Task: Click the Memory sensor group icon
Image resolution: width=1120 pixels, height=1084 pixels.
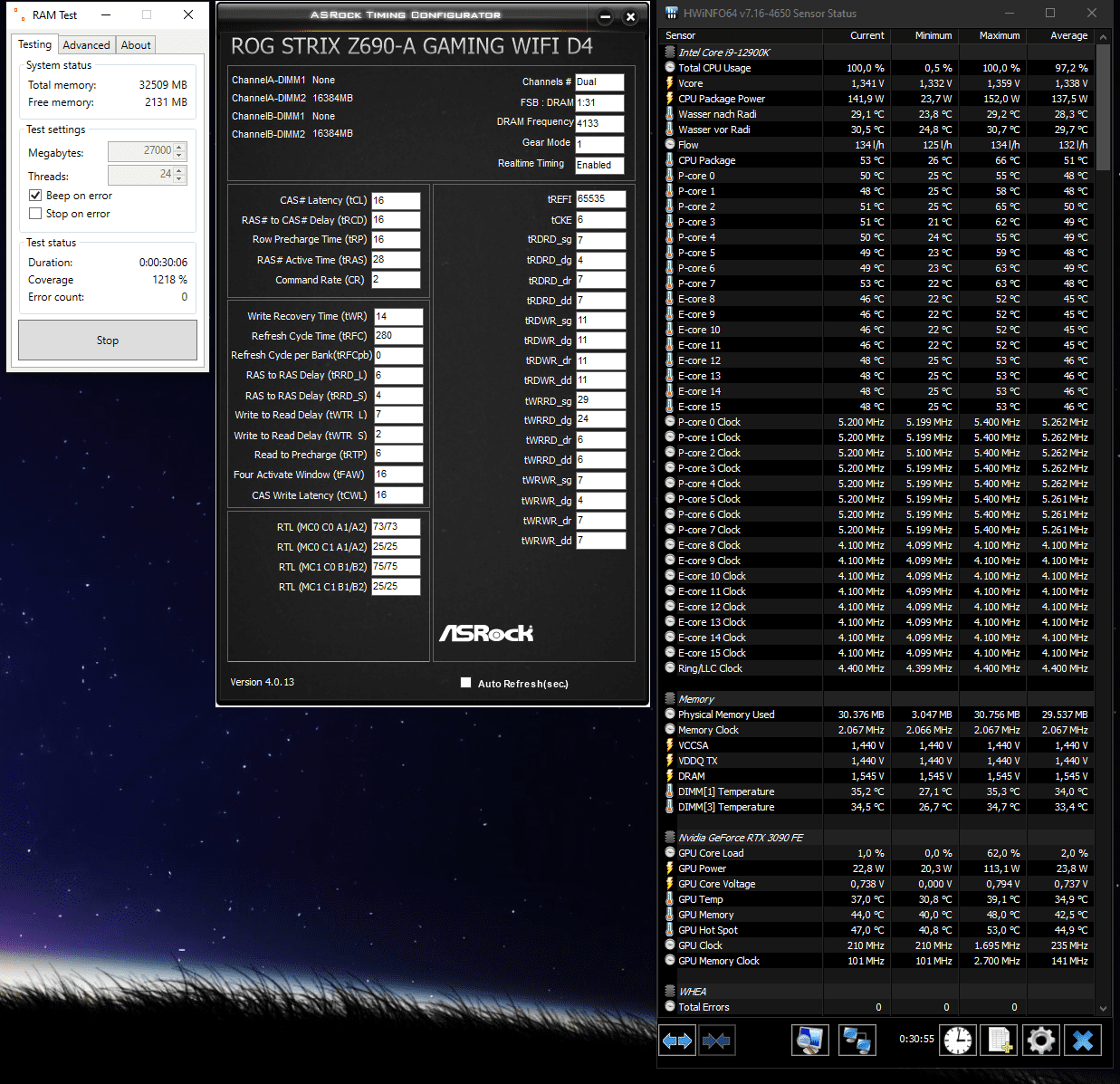Action: (x=670, y=699)
